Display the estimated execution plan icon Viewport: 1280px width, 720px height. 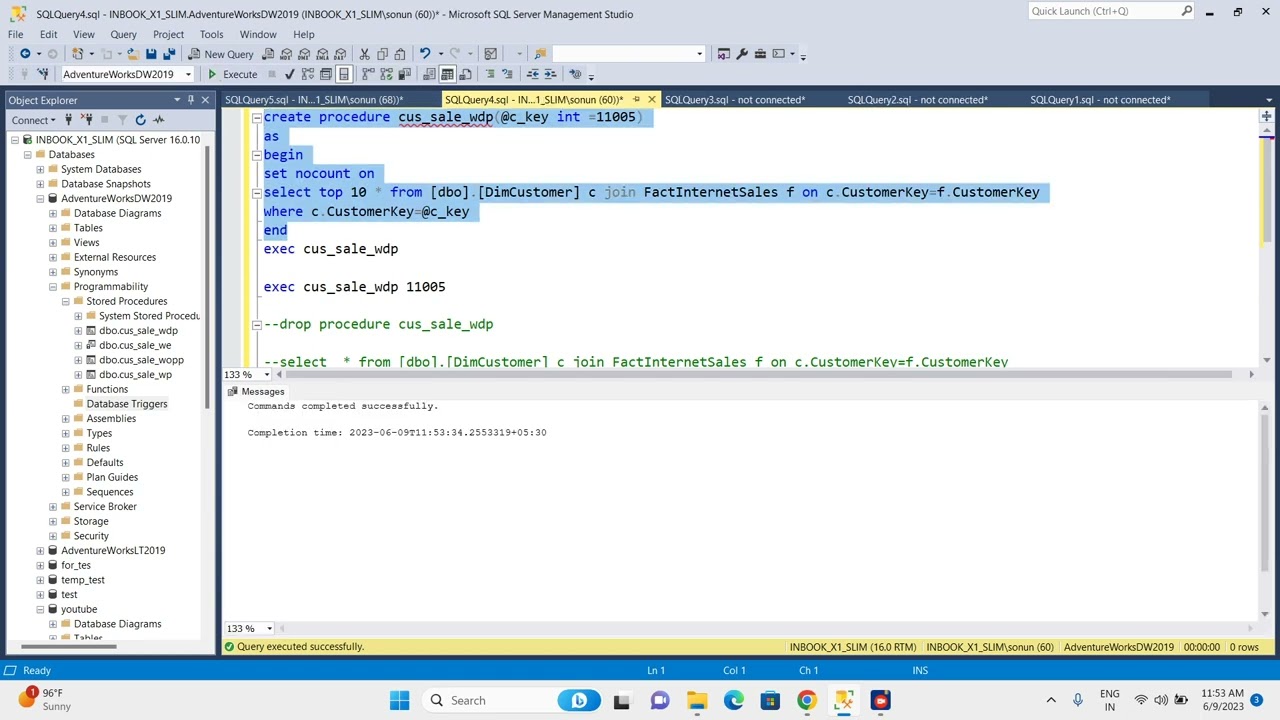pos(307,74)
